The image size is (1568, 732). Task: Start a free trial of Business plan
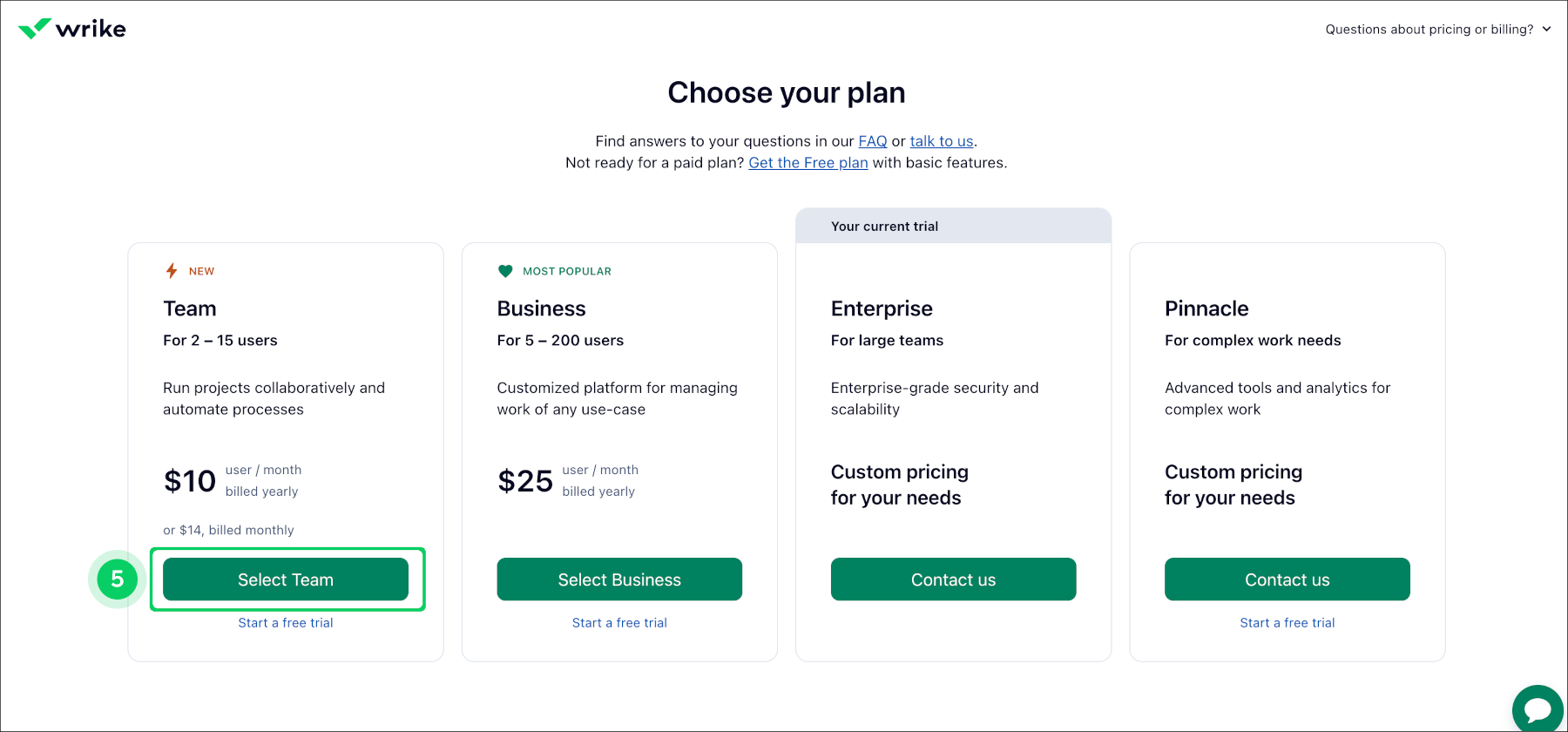[619, 622]
